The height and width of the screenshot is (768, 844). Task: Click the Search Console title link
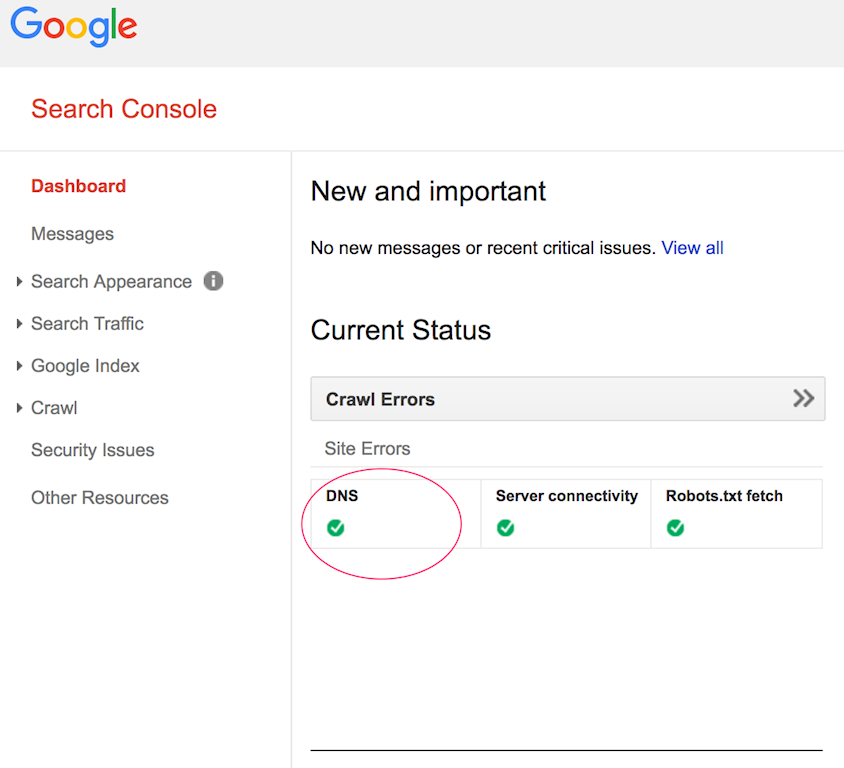click(124, 109)
